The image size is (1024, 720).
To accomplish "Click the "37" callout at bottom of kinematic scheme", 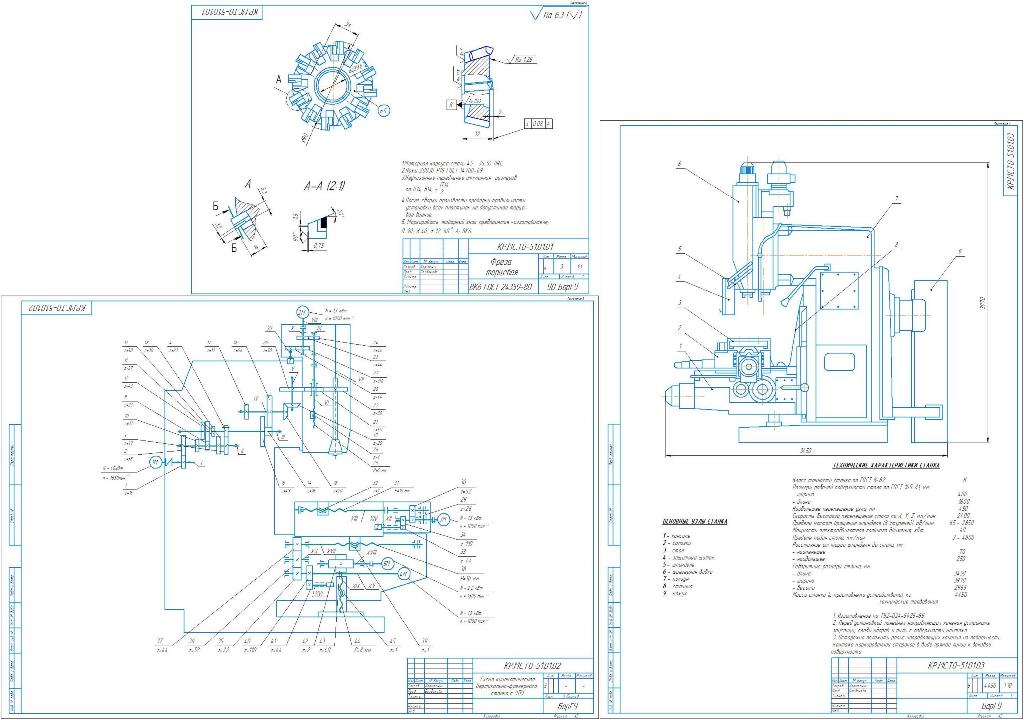I will (159, 642).
